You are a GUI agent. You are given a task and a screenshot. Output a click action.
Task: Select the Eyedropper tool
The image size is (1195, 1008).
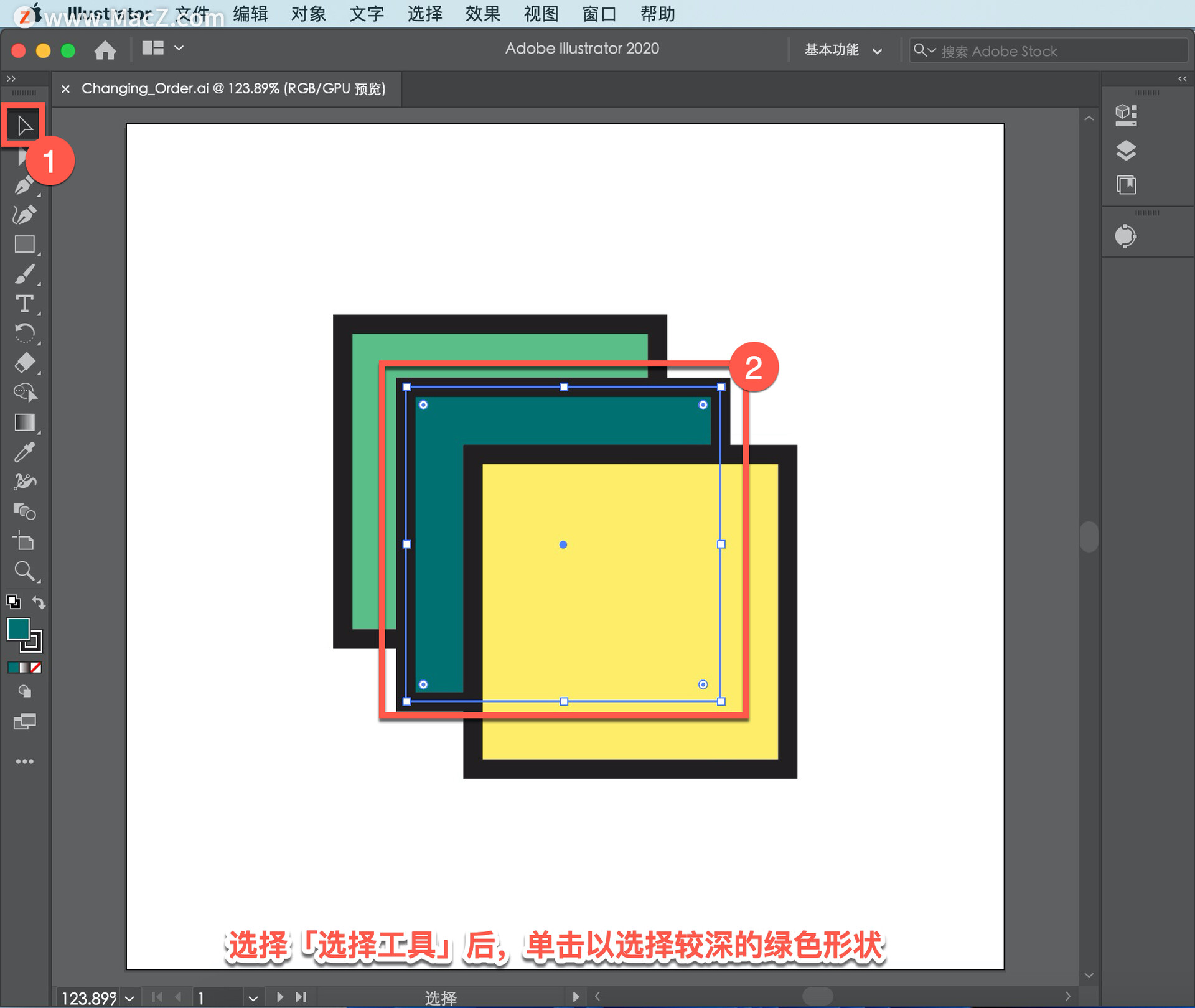pyautogui.click(x=24, y=452)
